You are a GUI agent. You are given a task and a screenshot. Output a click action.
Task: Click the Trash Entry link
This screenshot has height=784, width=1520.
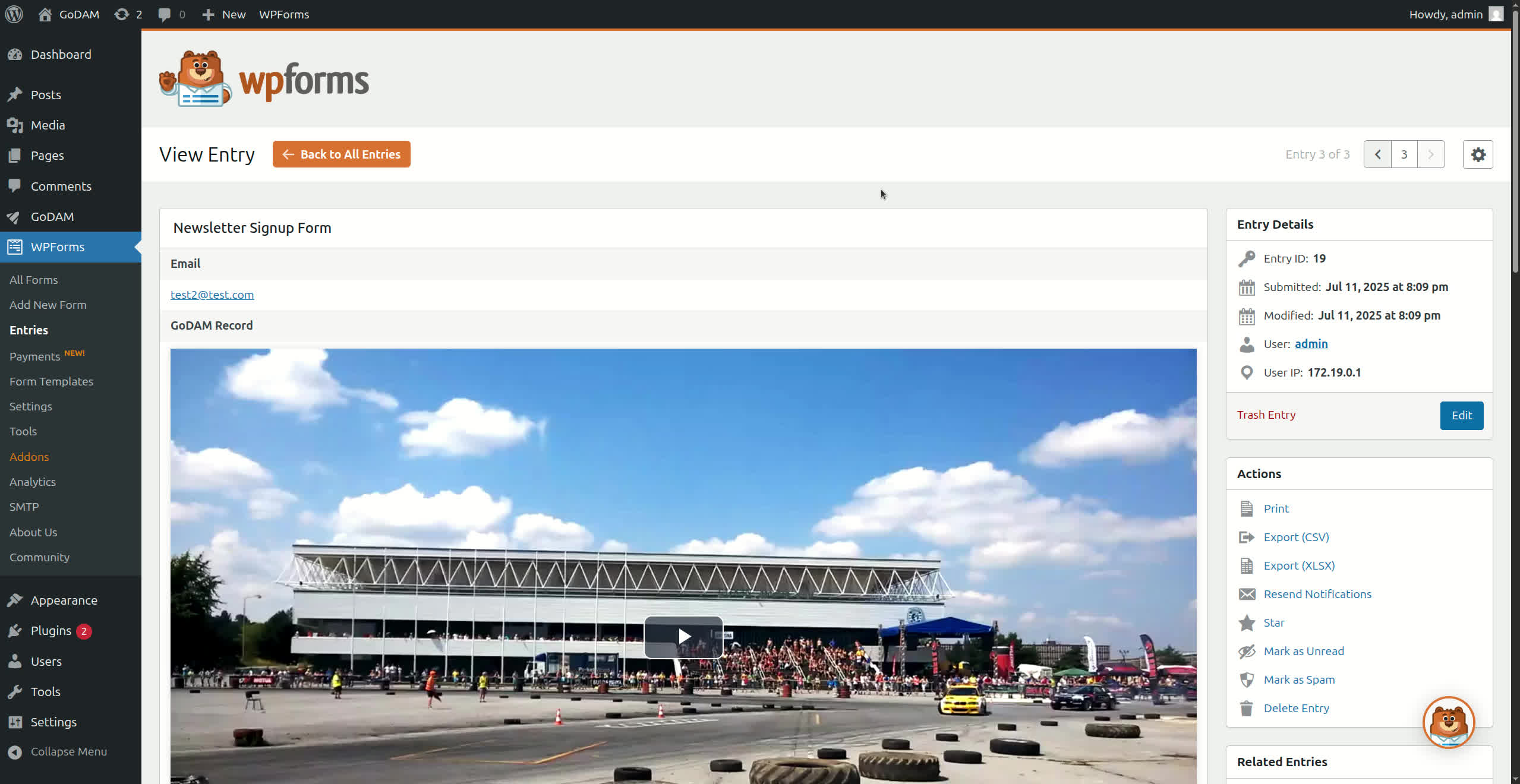point(1266,415)
